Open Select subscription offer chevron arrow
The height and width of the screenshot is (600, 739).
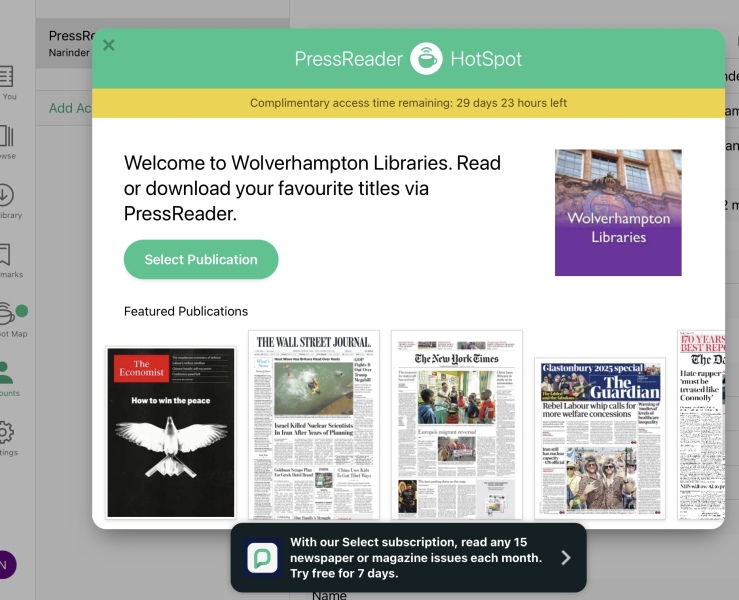[x=566, y=558]
